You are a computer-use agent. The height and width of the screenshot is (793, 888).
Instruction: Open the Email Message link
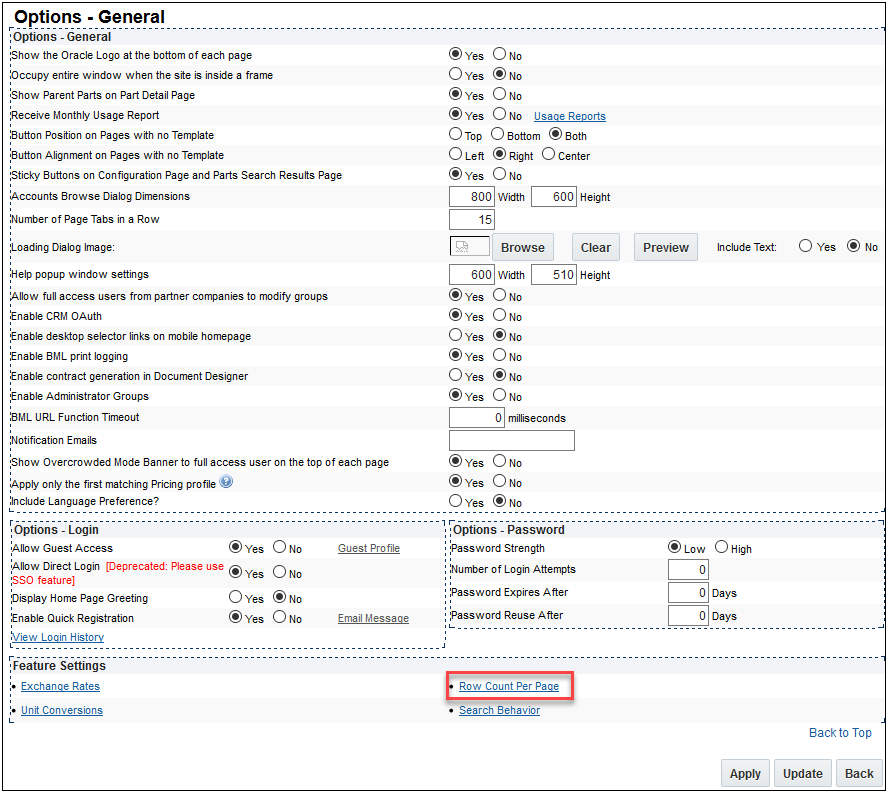[x=373, y=619]
